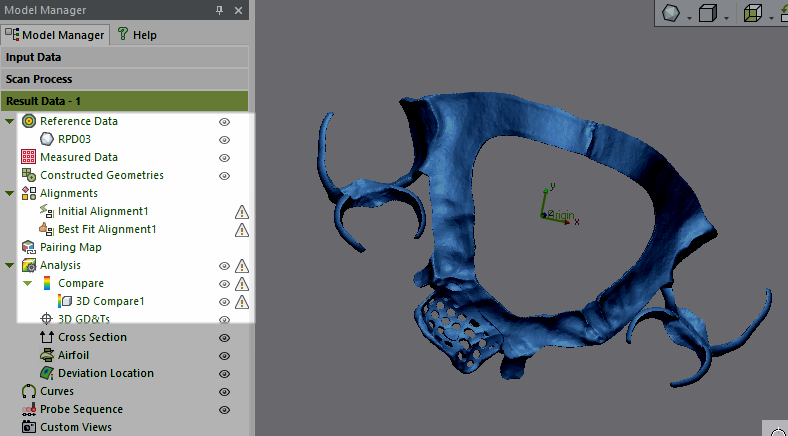Screen dimensions: 788x436
Task: Click the Airfoil icon
Action: [x=47, y=355]
